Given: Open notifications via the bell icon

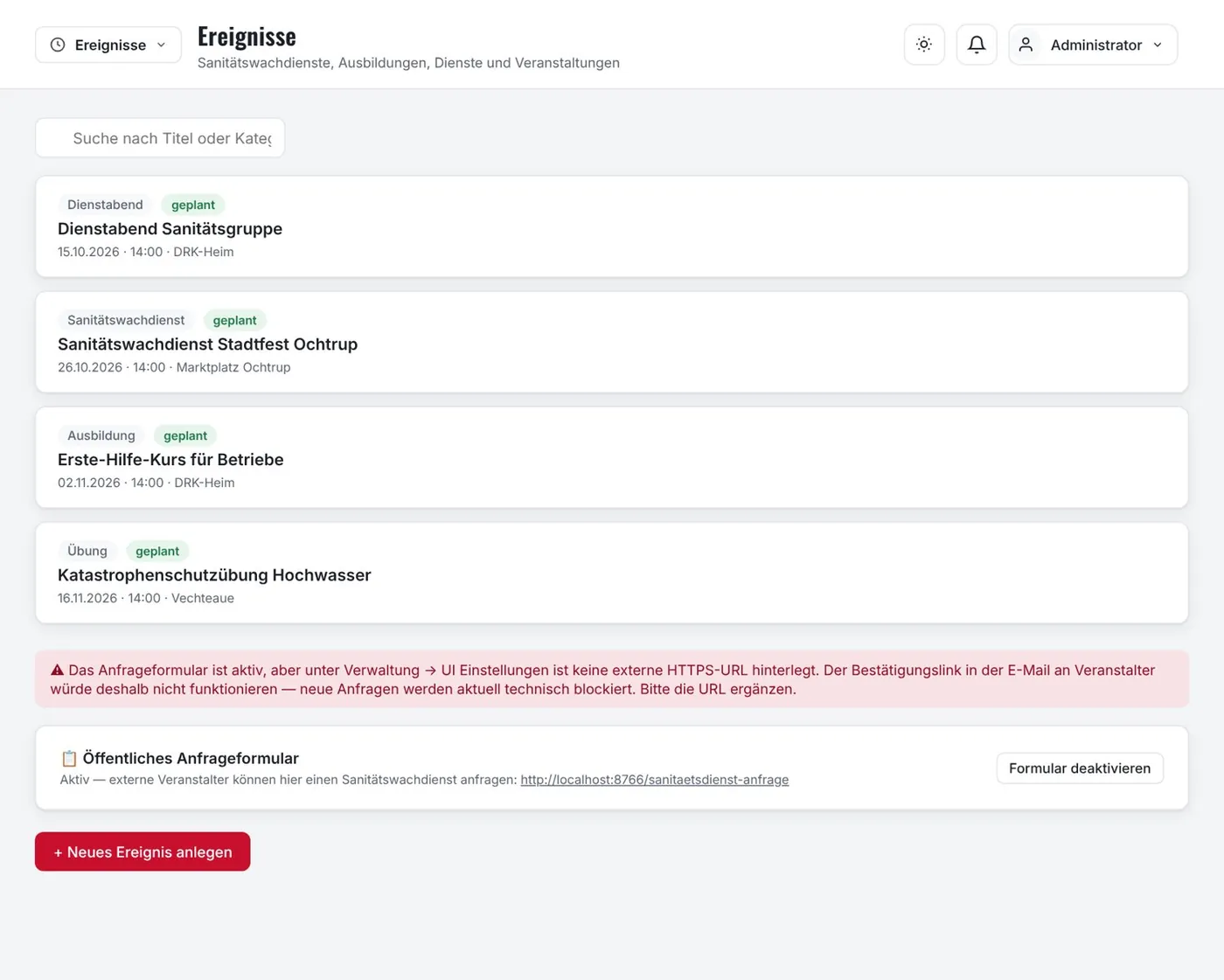Looking at the screenshot, I should [x=977, y=45].
